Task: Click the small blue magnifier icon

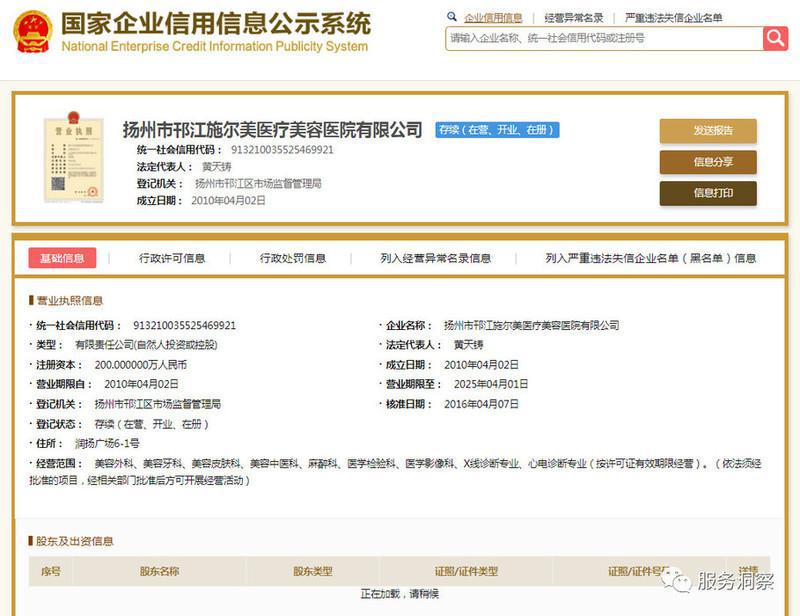Action: (x=452, y=17)
